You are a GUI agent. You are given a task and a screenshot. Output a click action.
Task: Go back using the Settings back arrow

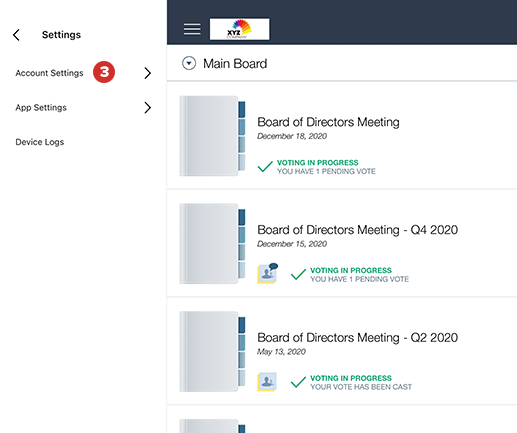[16, 35]
